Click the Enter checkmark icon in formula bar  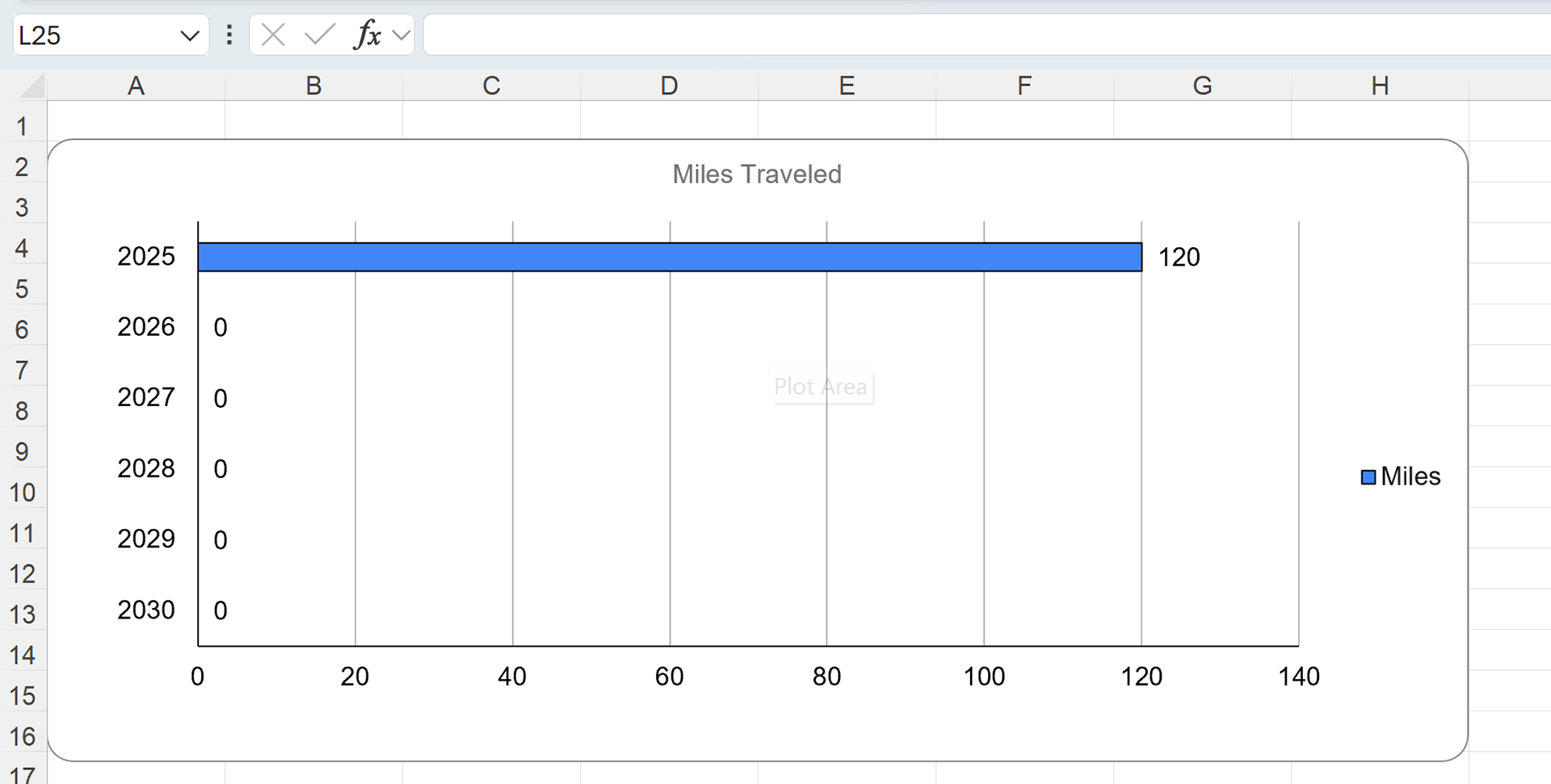(320, 35)
